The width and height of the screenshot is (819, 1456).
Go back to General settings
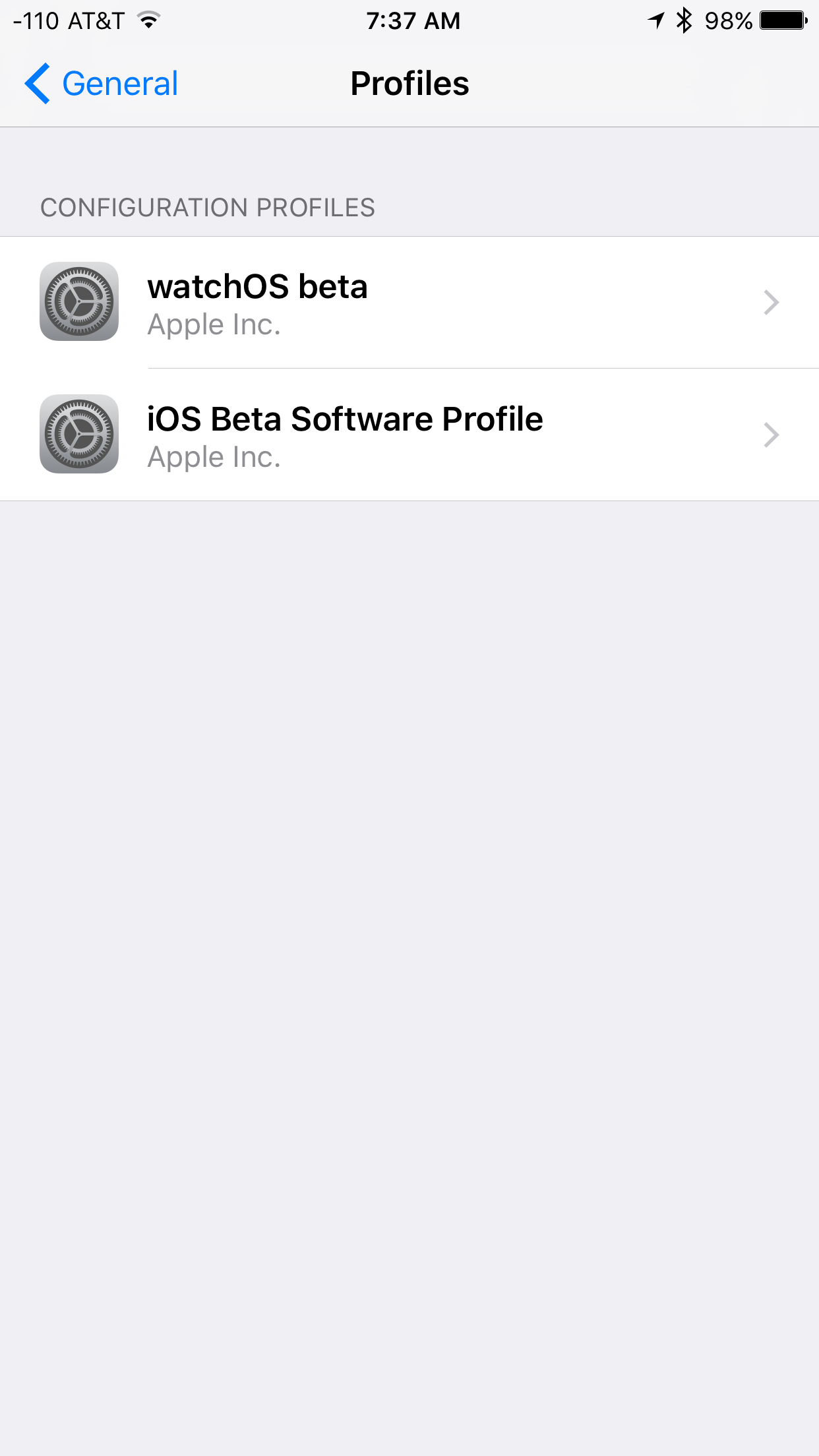101,84
